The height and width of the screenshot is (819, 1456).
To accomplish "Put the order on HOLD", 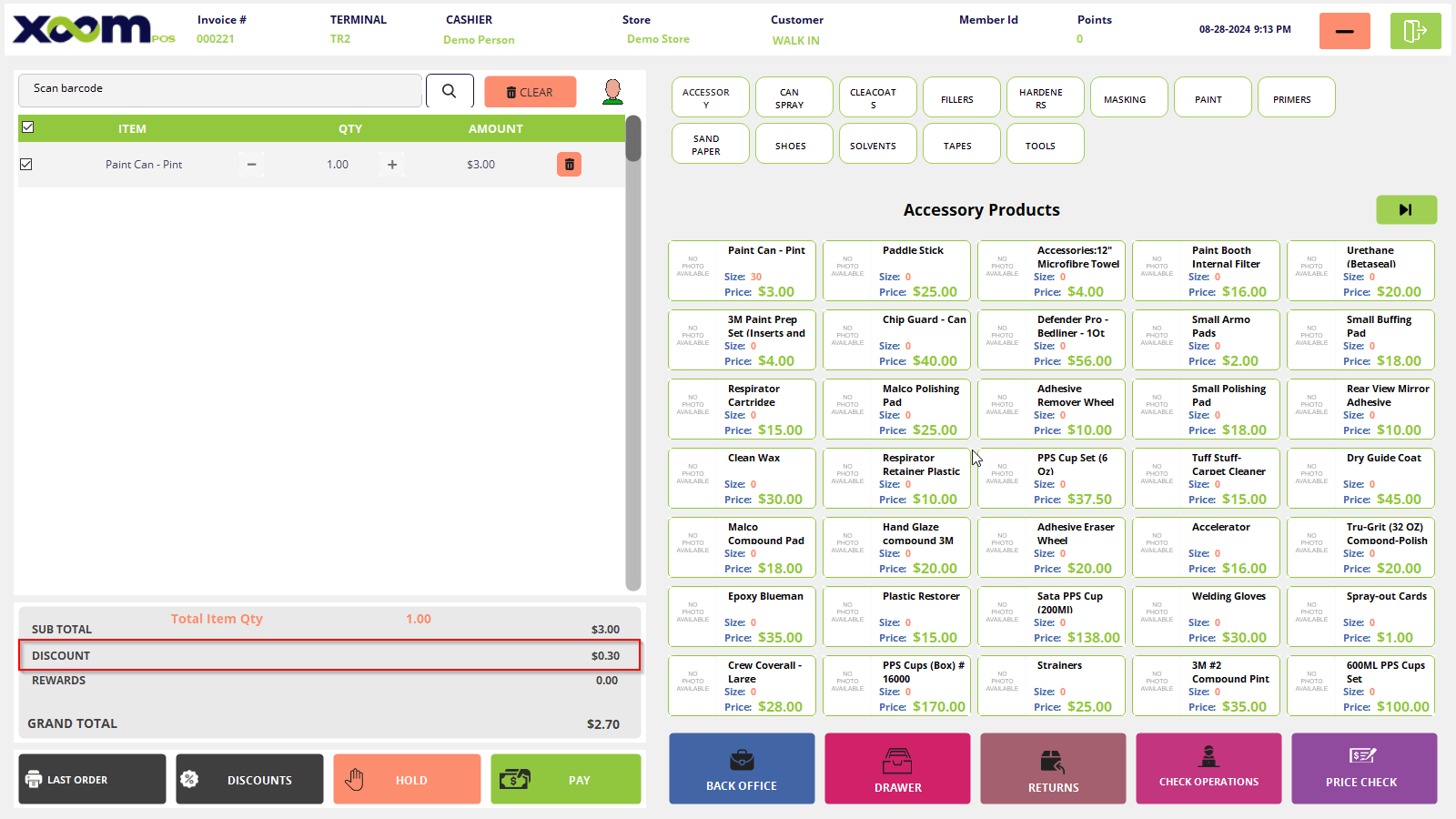I will (x=407, y=780).
